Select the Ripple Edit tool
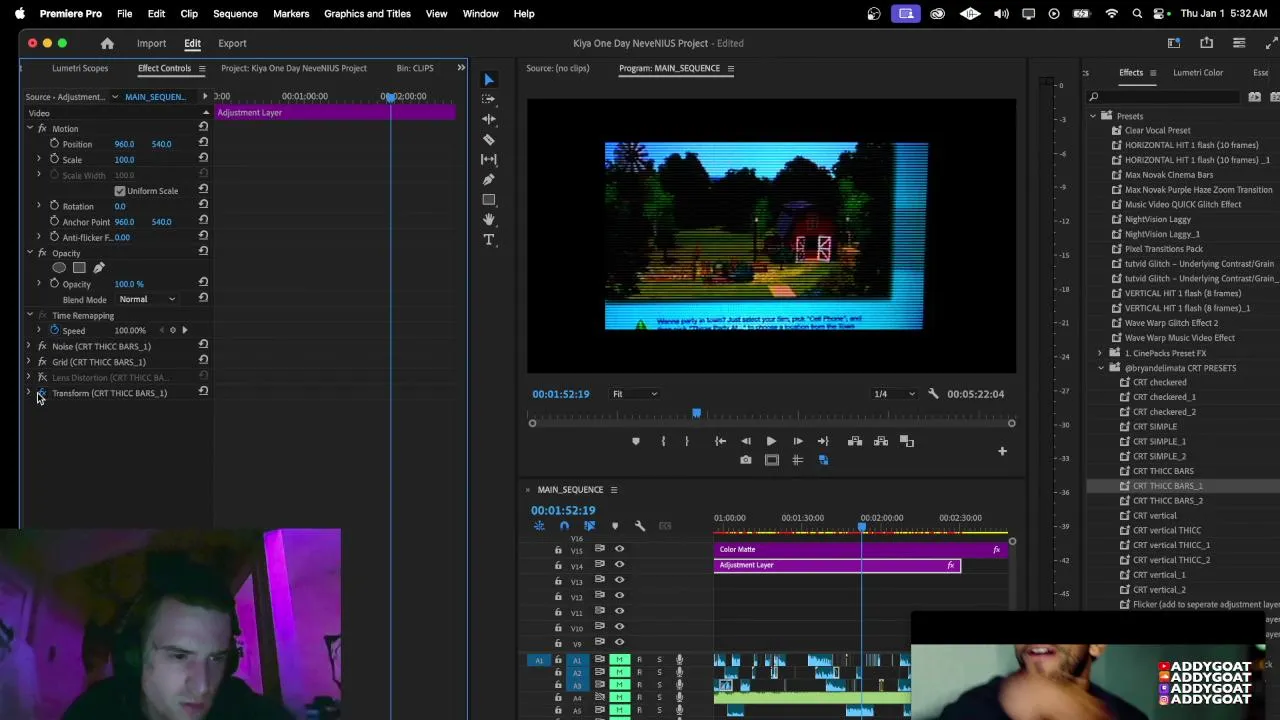Screen dimensions: 1280x720 489,119
